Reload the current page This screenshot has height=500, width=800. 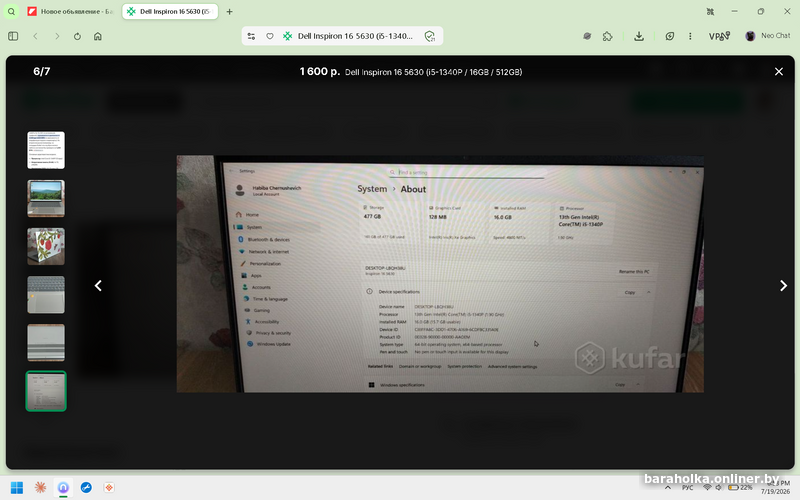coord(77,36)
